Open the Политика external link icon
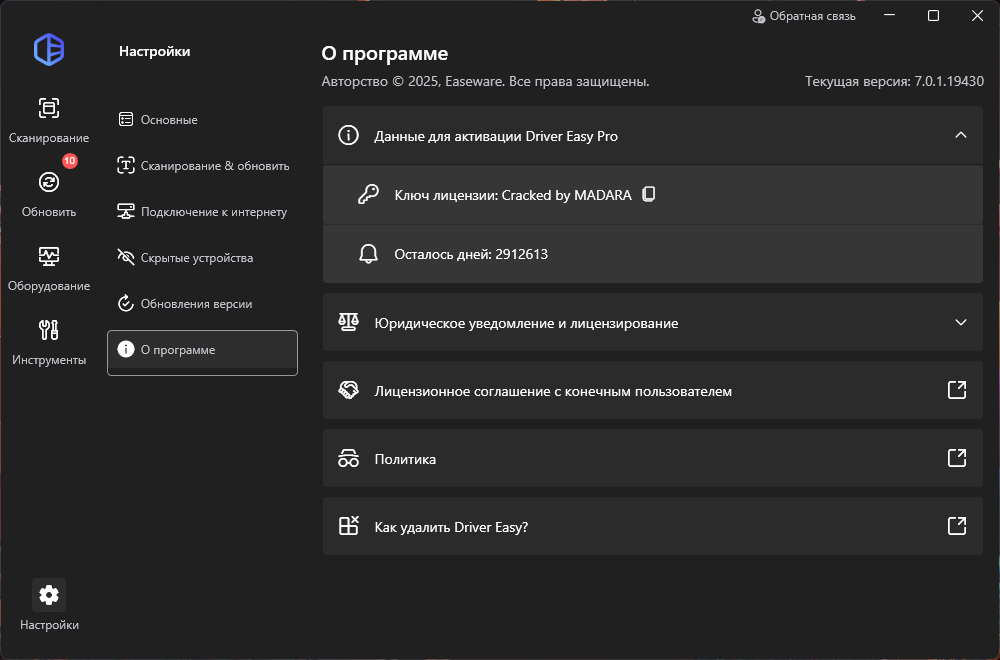This screenshot has height=660, width=1000. [957, 458]
